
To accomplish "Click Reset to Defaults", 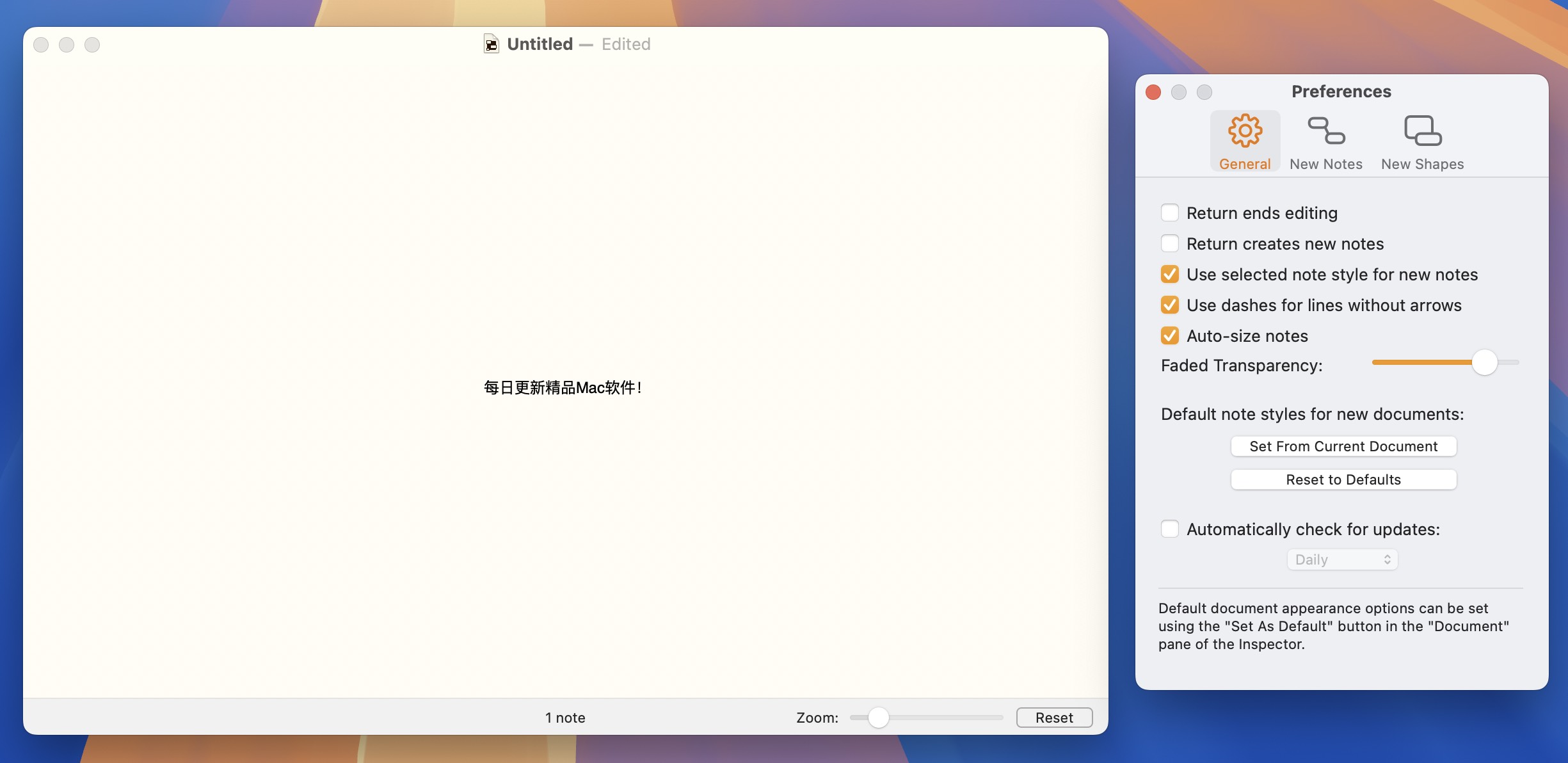I will pyautogui.click(x=1343, y=479).
